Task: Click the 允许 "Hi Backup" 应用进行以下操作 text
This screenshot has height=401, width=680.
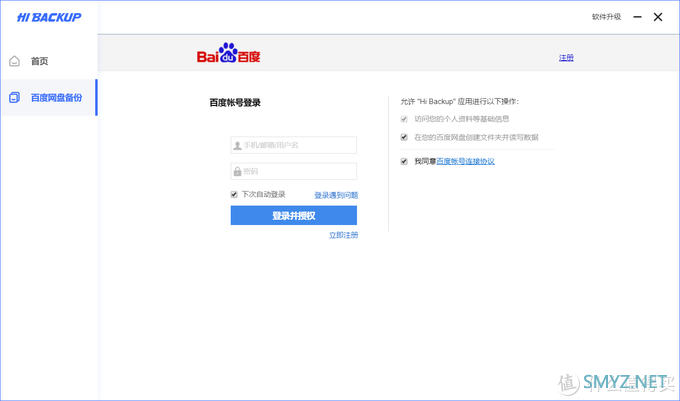Action: coord(460,101)
